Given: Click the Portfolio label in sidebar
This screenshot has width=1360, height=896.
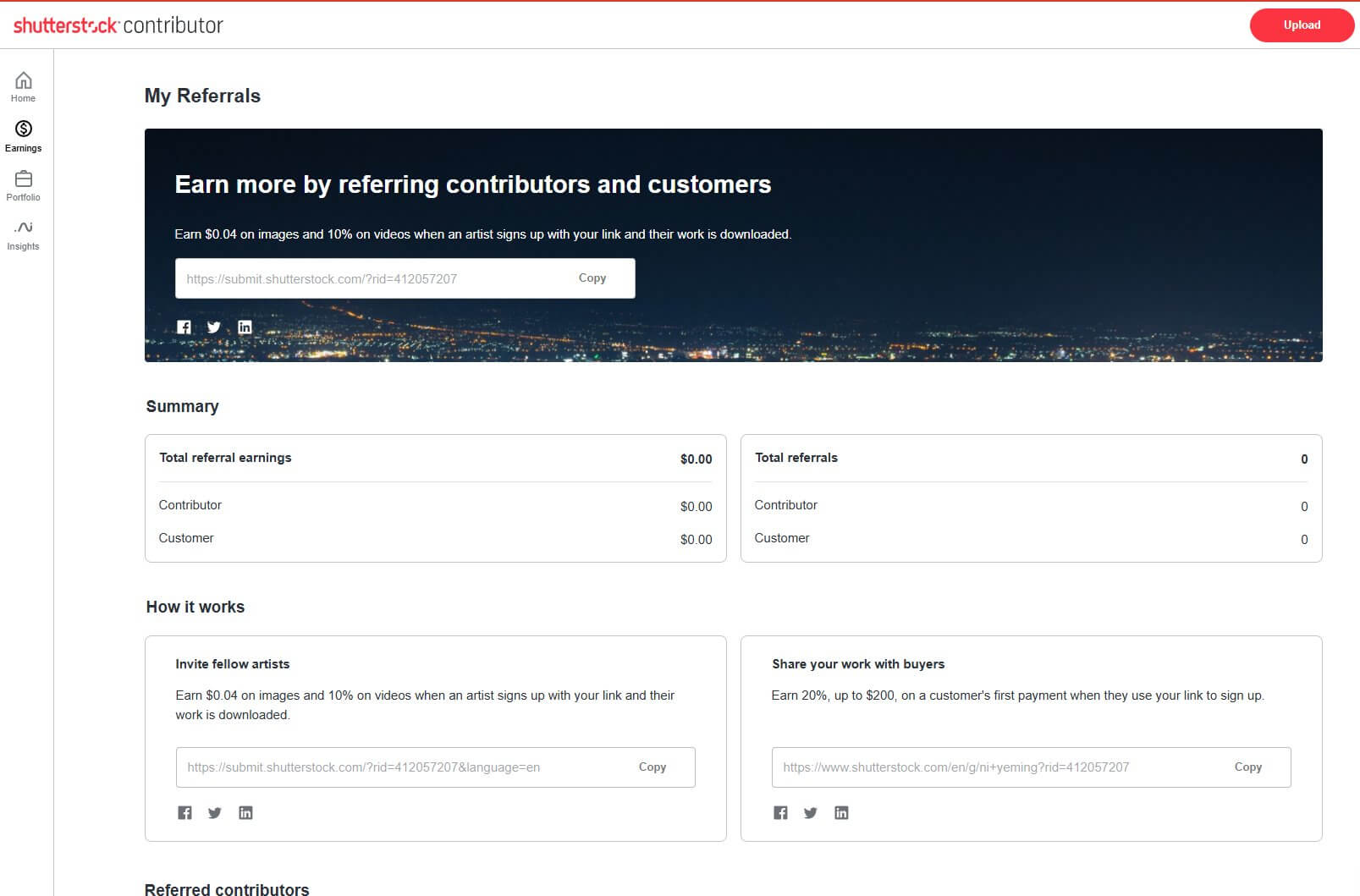Looking at the screenshot, I should pos(23,197).
